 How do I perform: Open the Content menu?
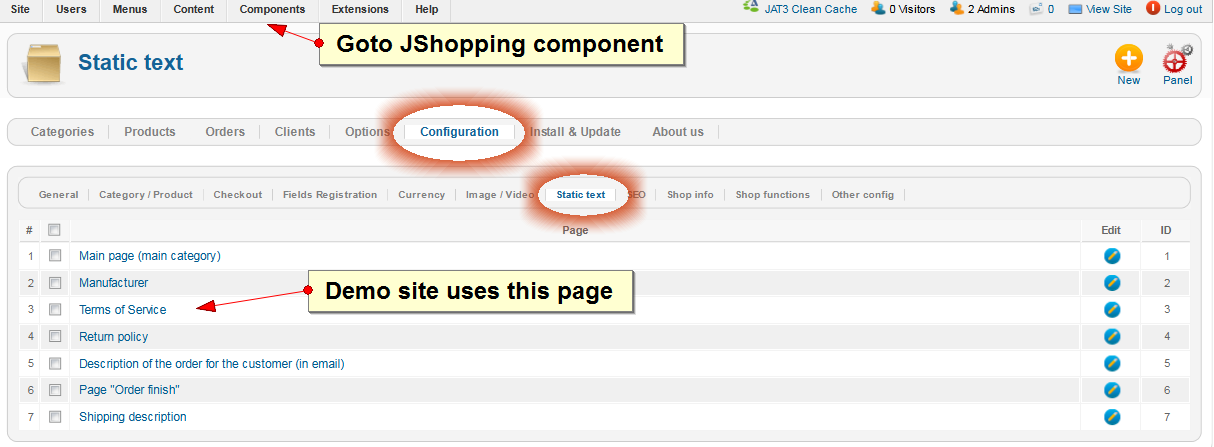(x=193, y=9)
